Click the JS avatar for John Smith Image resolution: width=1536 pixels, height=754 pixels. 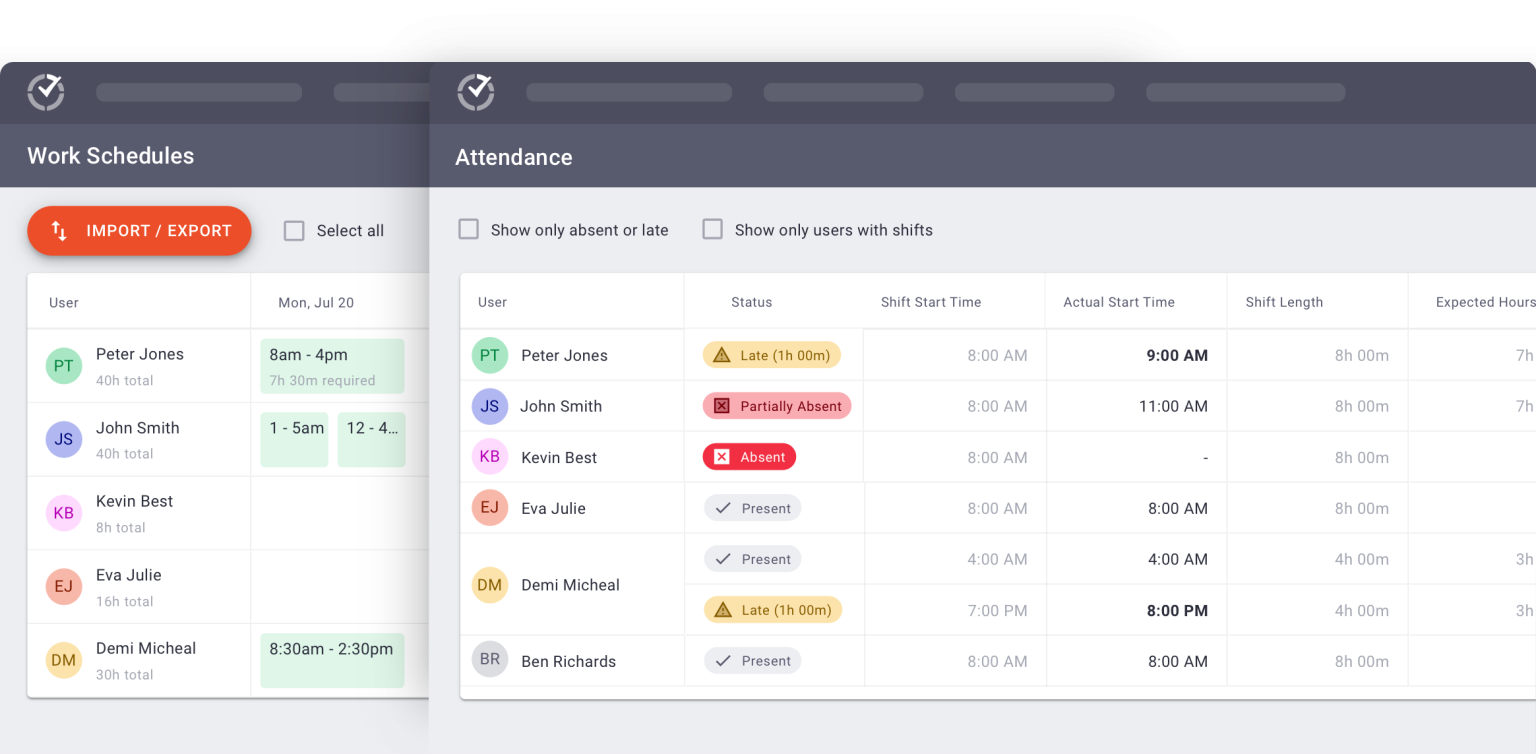tap(489, 406)
